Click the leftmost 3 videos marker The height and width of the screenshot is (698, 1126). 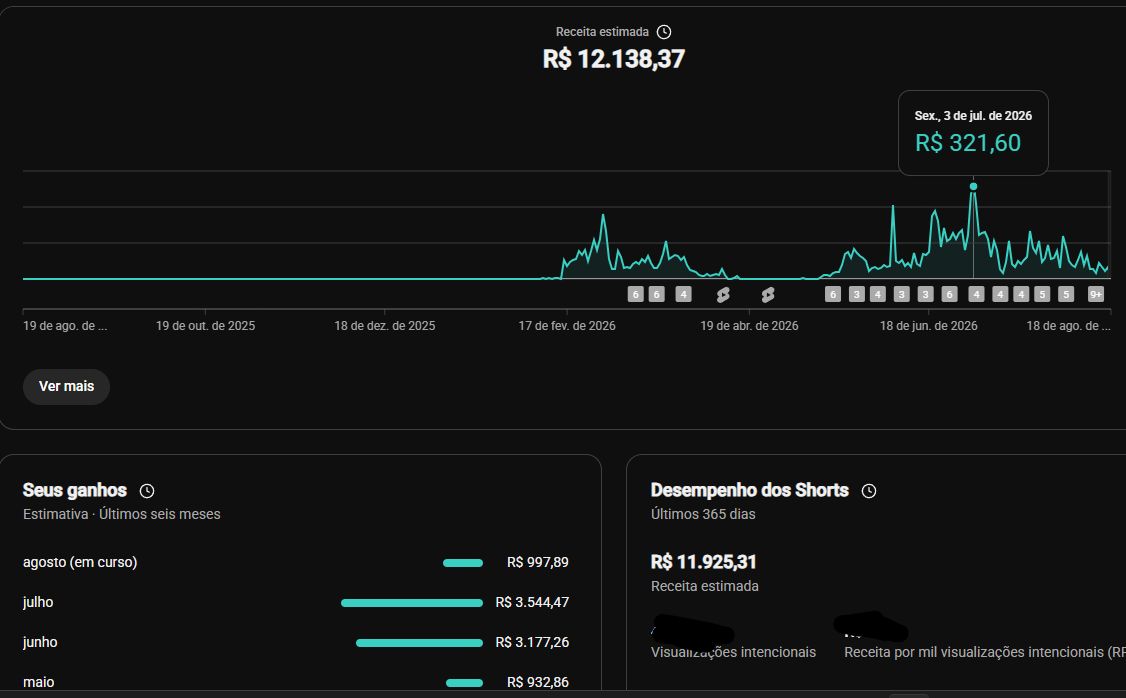(856, 294)
